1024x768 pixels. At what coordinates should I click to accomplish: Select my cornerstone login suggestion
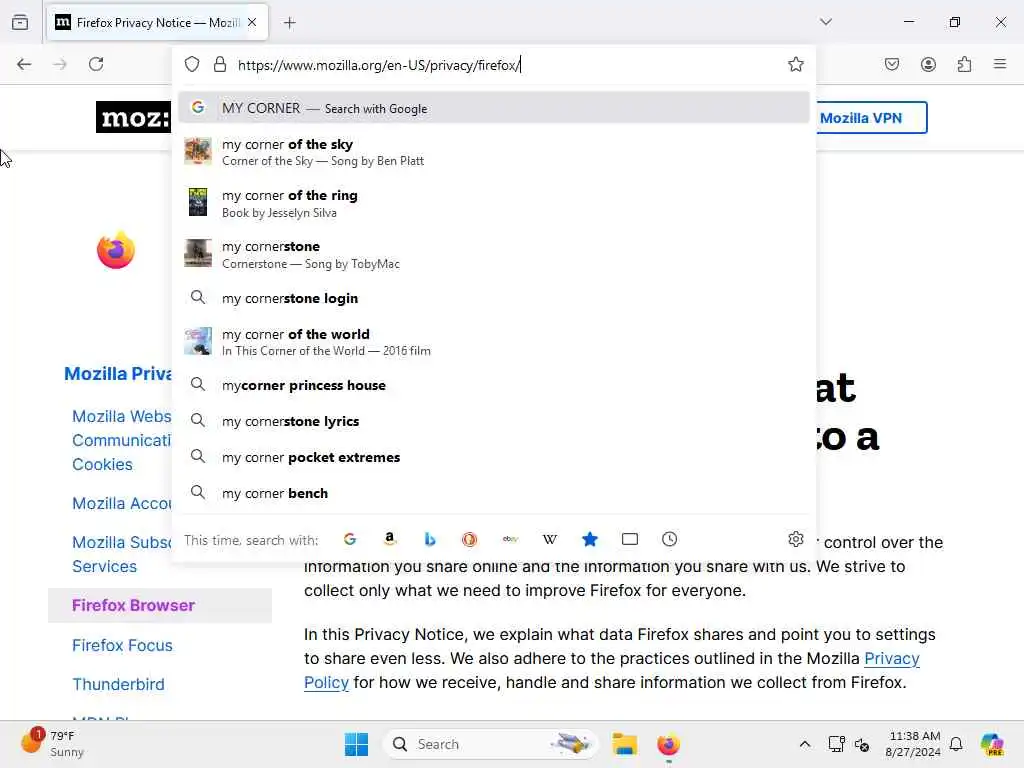pos(494,298)
